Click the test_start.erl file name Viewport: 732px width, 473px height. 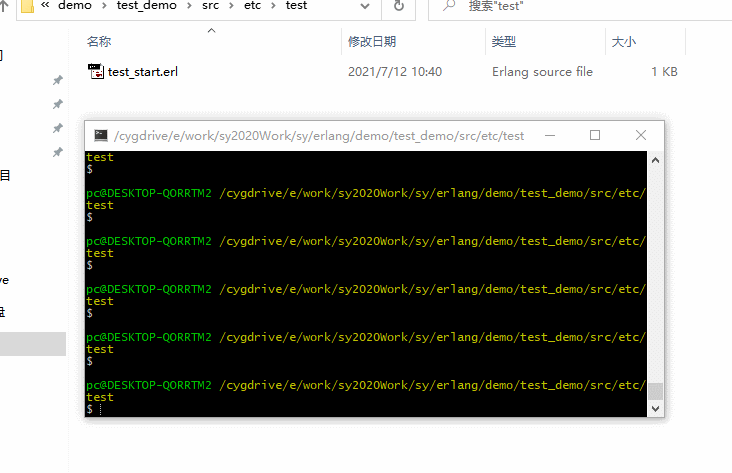click(x=143, y=72)
